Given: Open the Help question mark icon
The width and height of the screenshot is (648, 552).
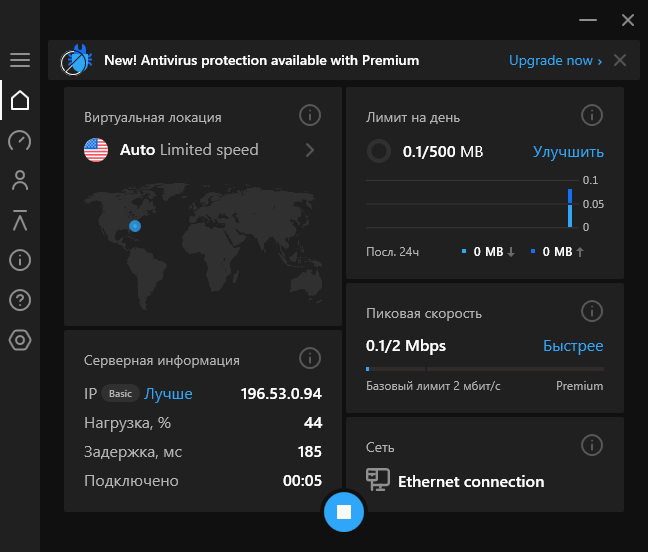Looking at the screenshot, I should pos(20,300).
